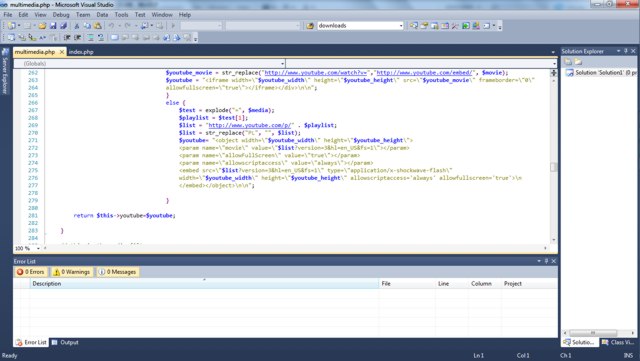Switch to the Class View tab
Image resolution: width=640 pixels, height=361 pixels.
[618, 343]
